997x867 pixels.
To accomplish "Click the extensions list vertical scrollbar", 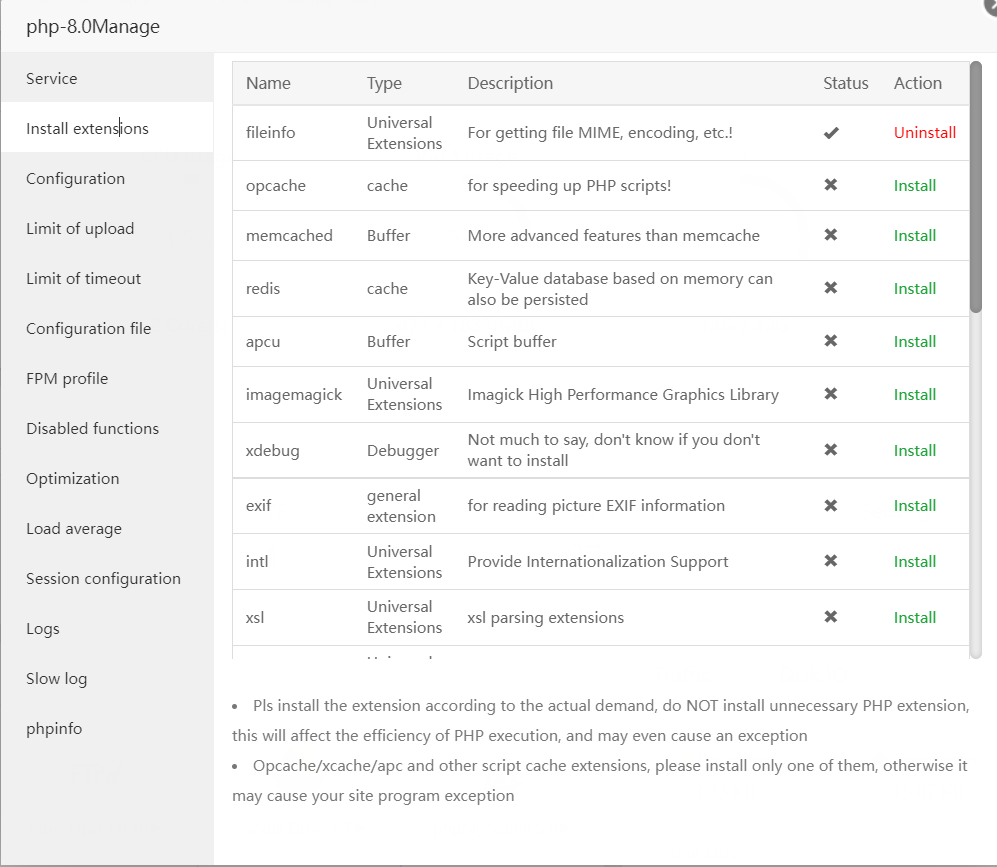I will coord(975,190).
